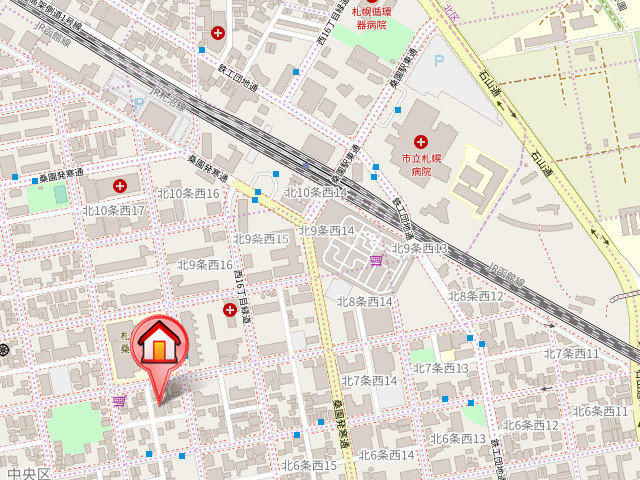The image size is (640, 480).
Task: Click hospital icon above 北10条西17 label
Action: (121, 185)
